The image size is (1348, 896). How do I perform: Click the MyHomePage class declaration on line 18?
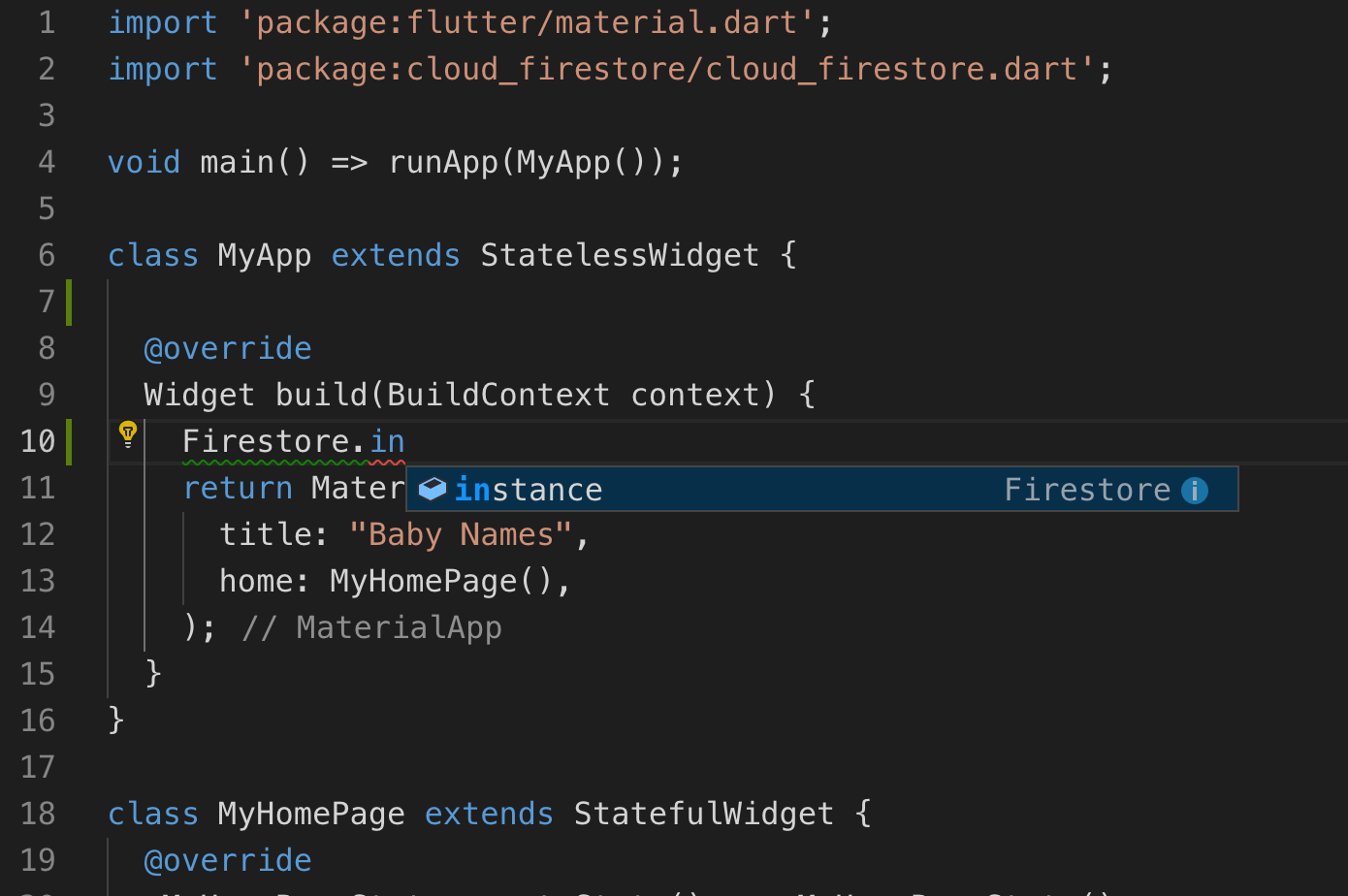pyautogui.click(x=310, y=813)
